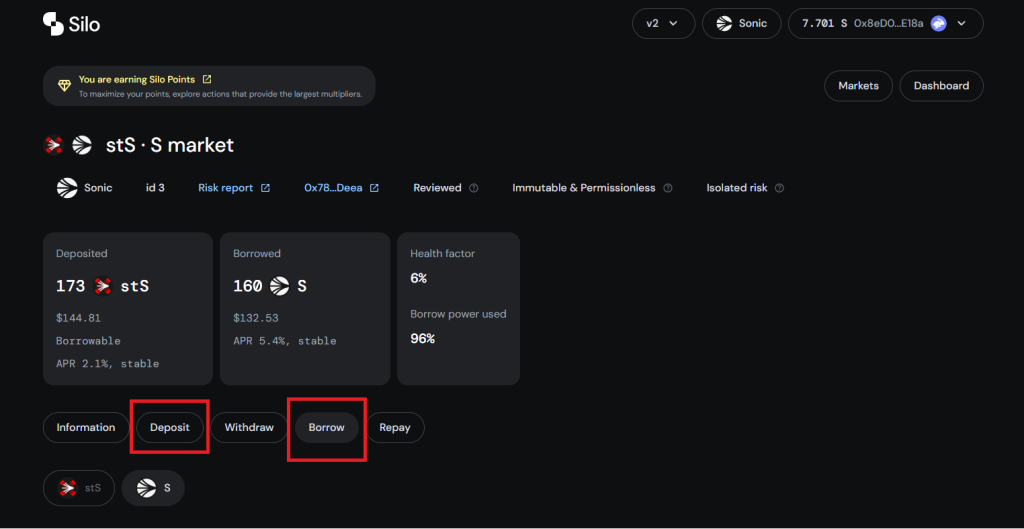Open the v2 version dropdown
1024x529 pixels.
pyautogui.click(x=664, y=24)
